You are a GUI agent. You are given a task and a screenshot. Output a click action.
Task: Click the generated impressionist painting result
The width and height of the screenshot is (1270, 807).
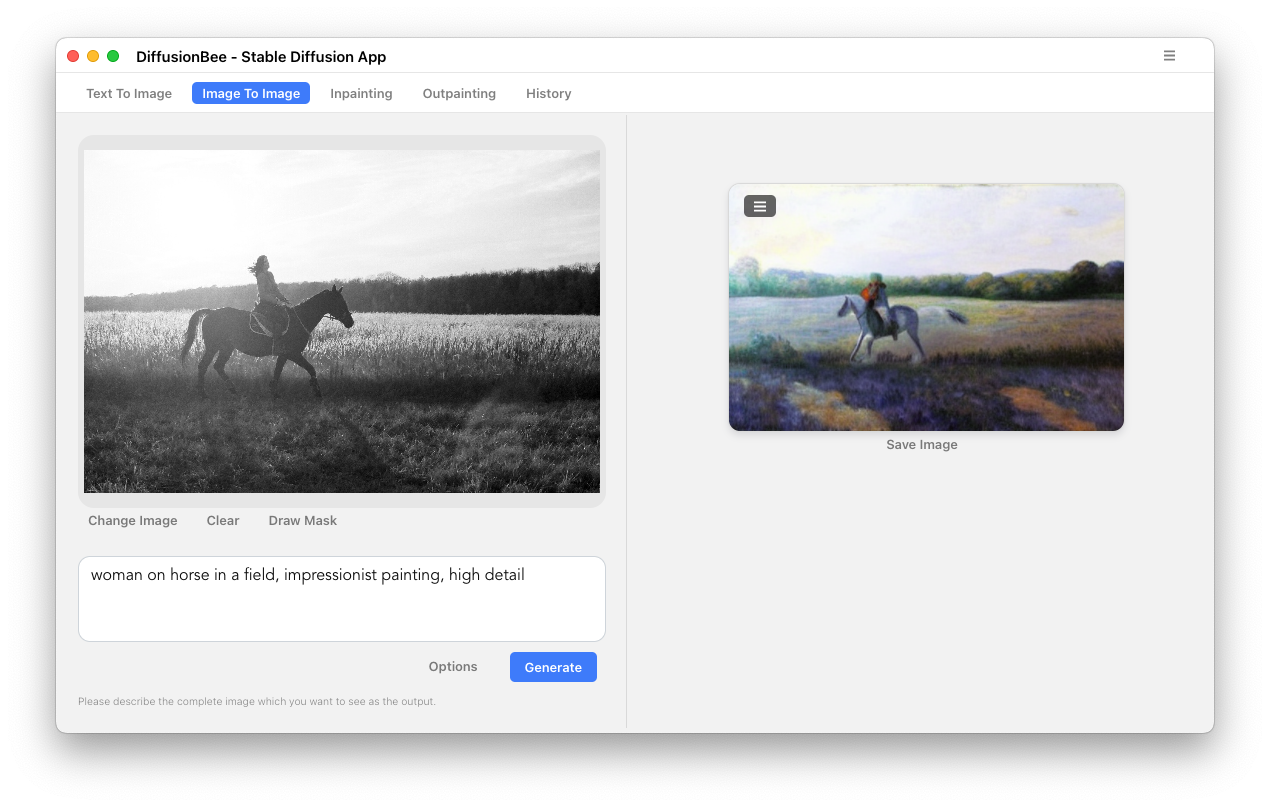(x=926, y=320)
